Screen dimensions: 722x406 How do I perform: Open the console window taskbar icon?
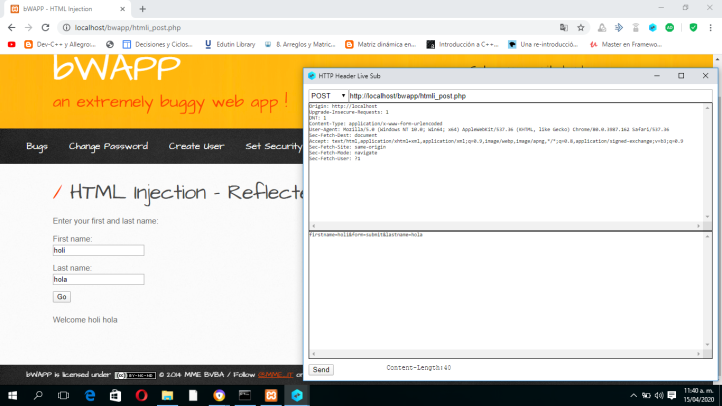pyautogui.click(x=245, y=395)
